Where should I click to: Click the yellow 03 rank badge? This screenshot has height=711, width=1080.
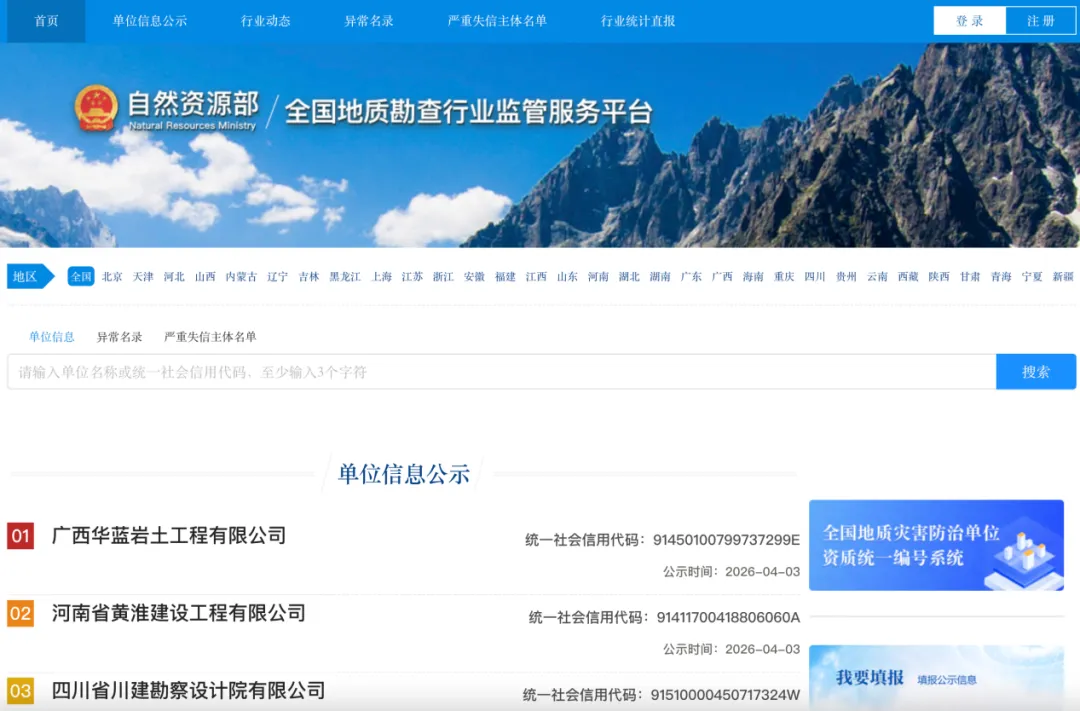(21, 690)
